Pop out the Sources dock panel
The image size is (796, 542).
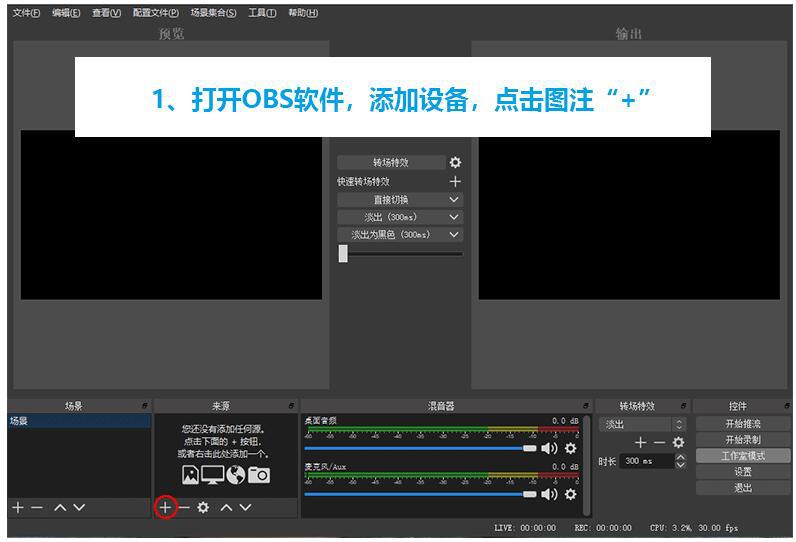click(x=291, y=405)
